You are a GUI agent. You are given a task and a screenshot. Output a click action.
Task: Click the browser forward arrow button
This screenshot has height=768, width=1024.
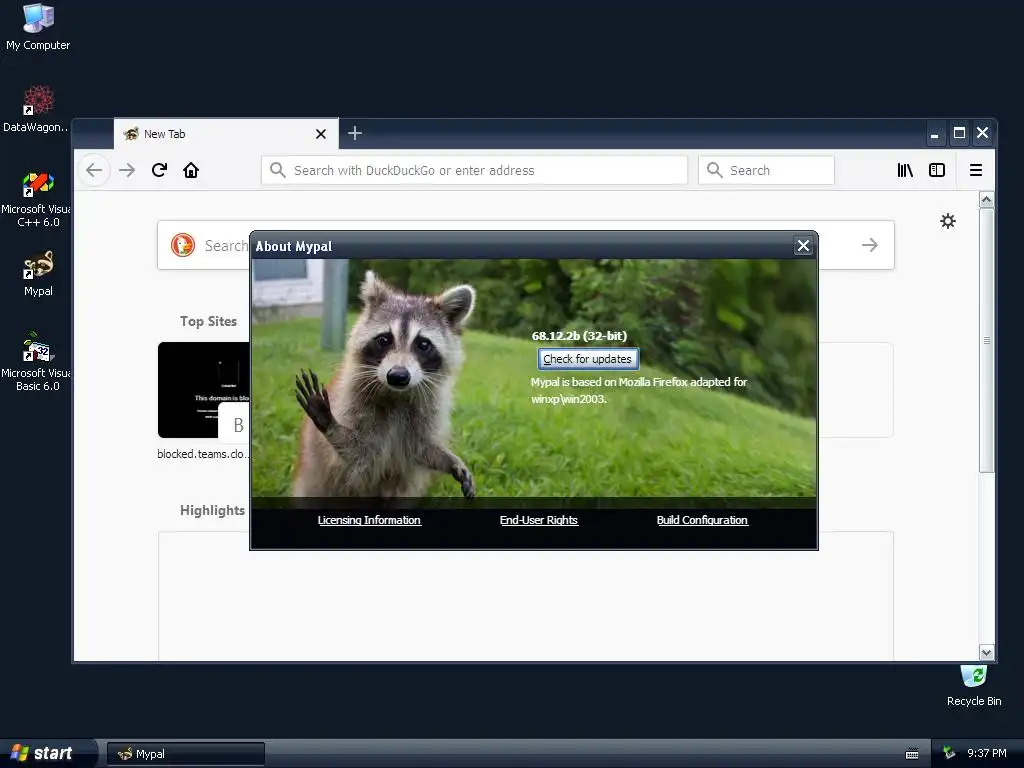tap(127, 170)
